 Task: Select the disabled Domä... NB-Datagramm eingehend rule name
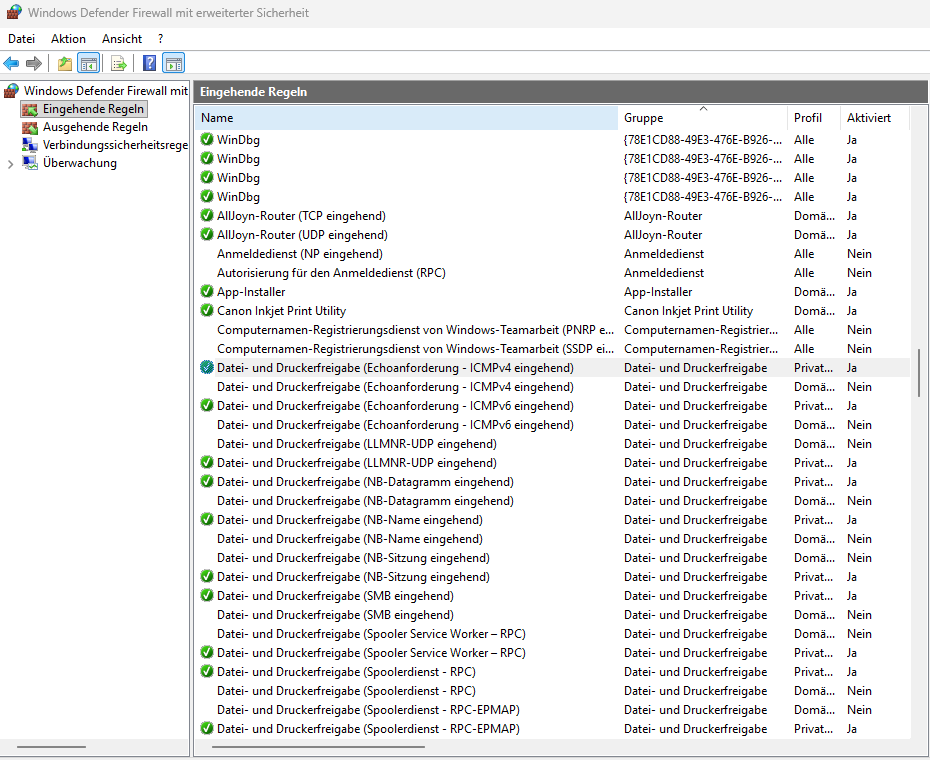[365, 501]
